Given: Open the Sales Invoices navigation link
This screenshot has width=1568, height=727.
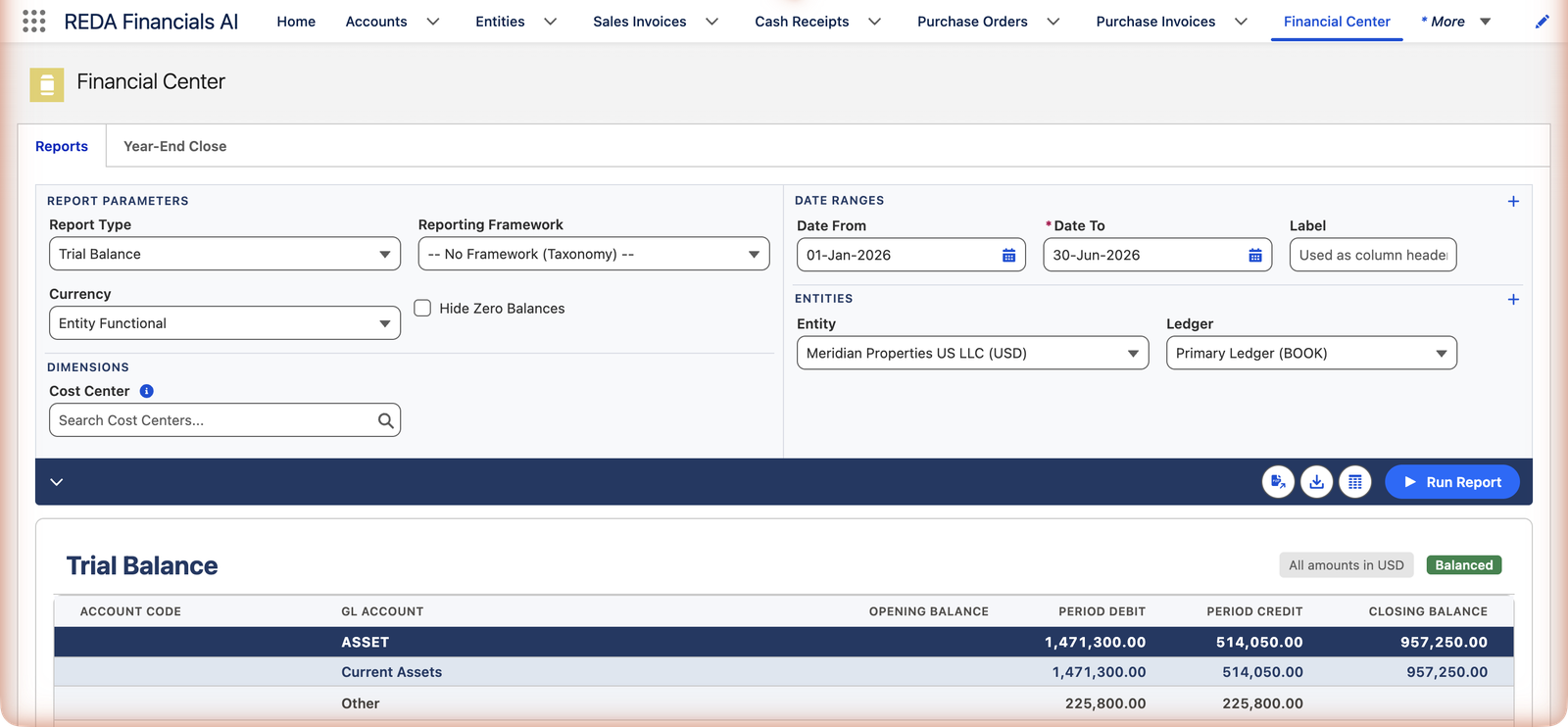Looking at the screenshot, I should click(640, 22).
